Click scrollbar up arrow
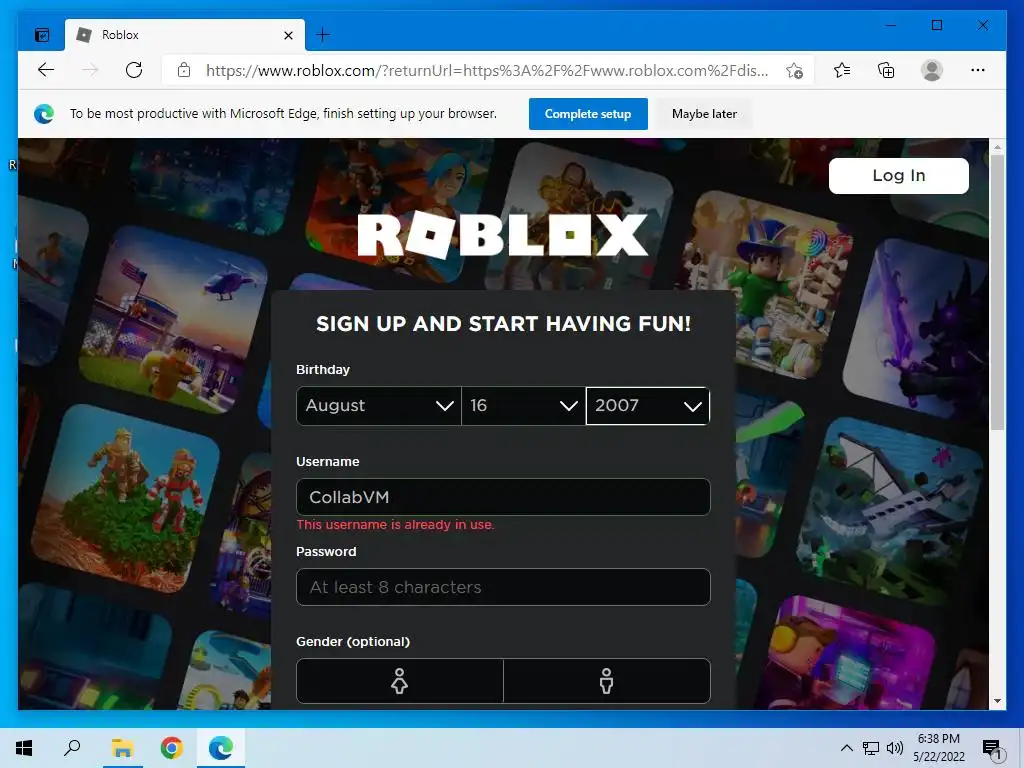The image size is (1024, 768). (997, 147)
